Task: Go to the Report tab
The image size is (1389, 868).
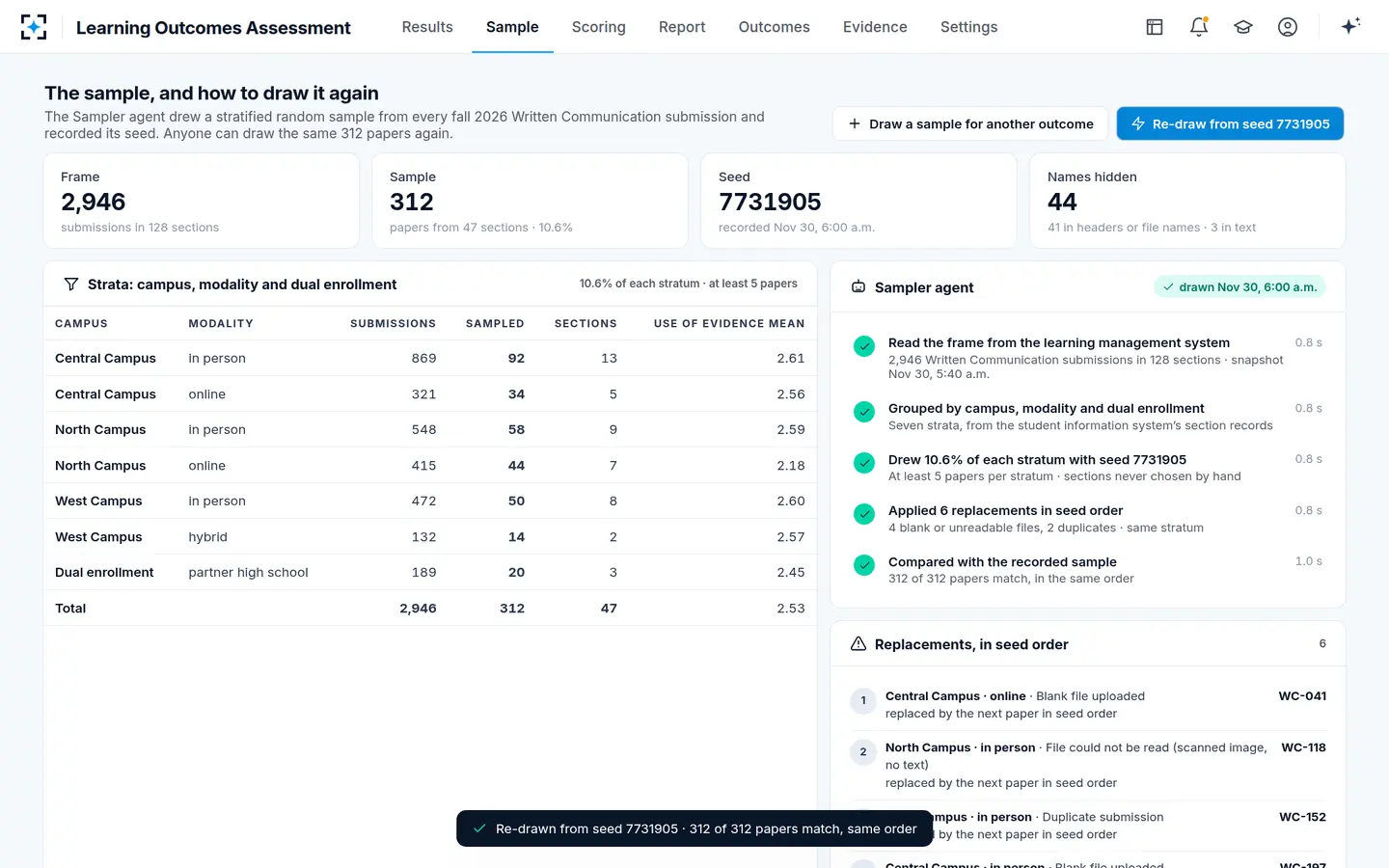Action: [682, 27]
